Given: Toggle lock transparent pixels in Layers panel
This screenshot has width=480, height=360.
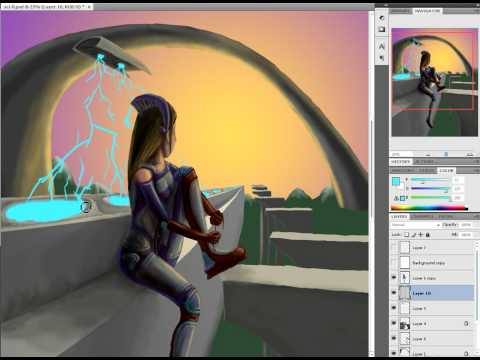Looking at the screenshot, I should tap(407, 235).
